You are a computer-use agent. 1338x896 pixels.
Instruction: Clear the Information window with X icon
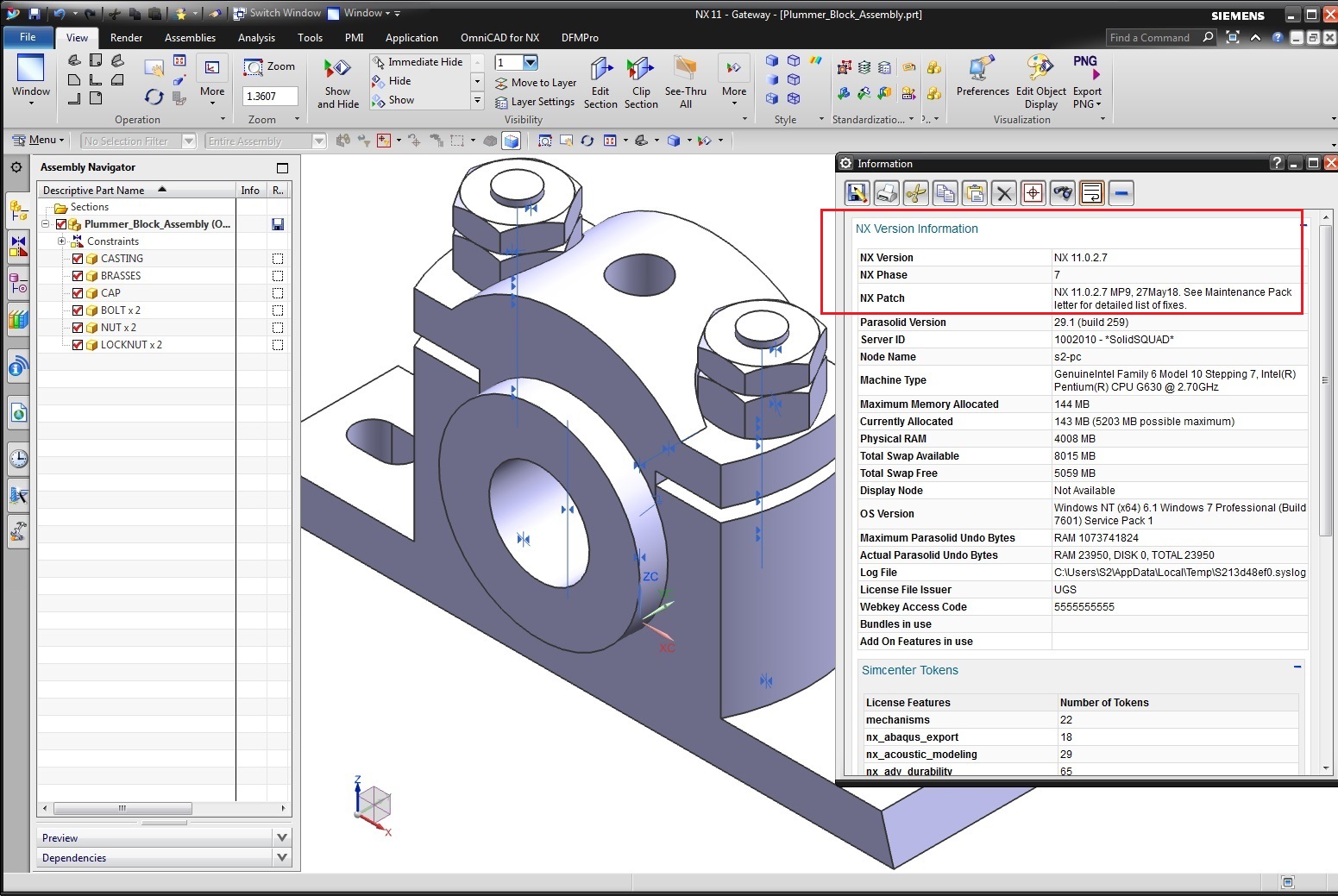click(1004, 193)
